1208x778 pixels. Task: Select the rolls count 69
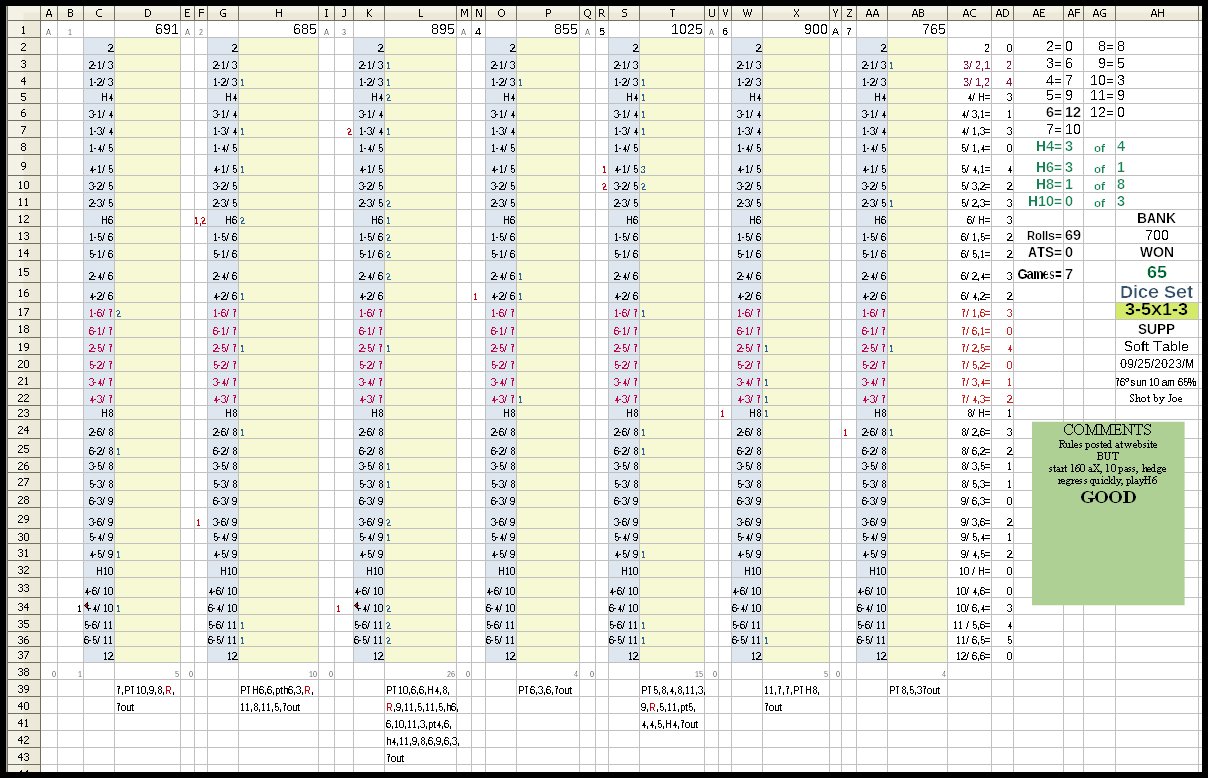1072,235
